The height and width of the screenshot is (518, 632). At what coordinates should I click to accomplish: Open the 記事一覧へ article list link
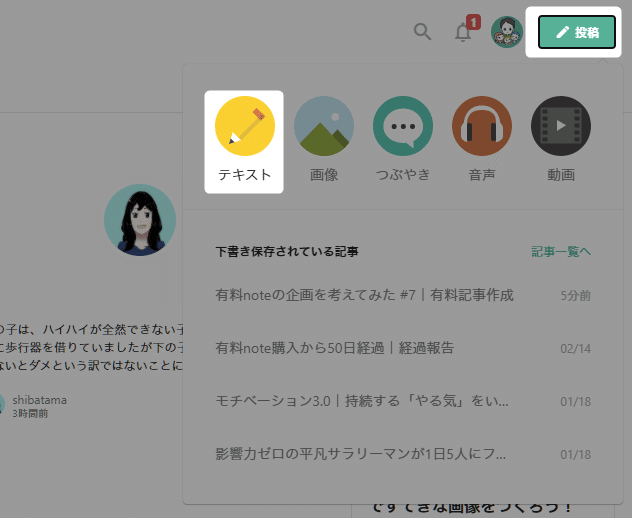[x=561, y=252]
